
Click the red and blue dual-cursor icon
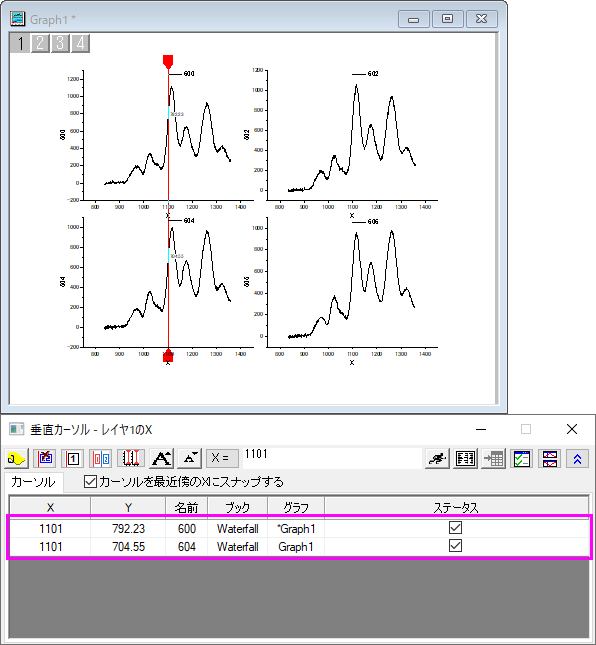pyautogui.click(x=101, y=458)
